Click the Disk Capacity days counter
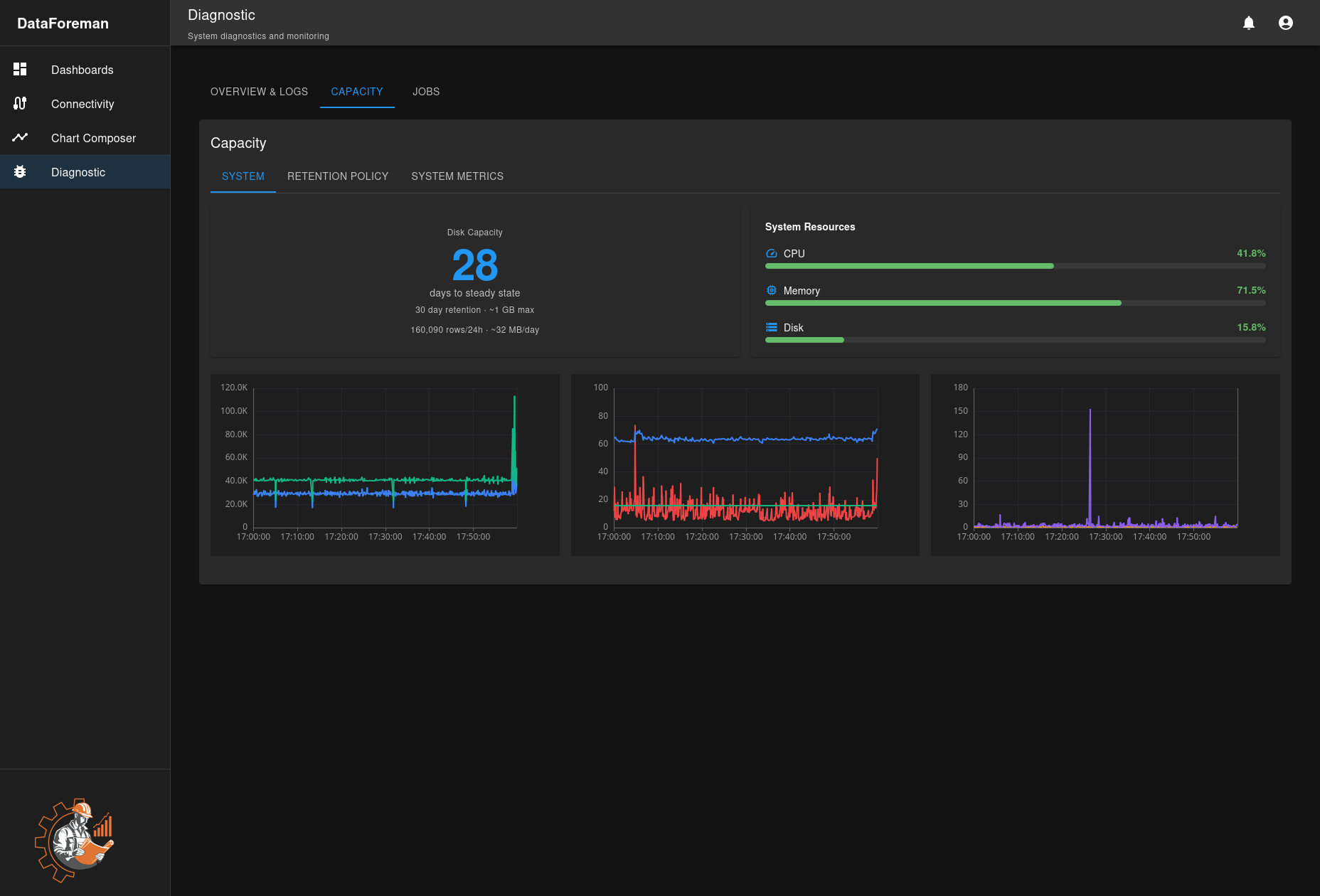Viewport: 1320px width, 896px height. tap(475, 266)
